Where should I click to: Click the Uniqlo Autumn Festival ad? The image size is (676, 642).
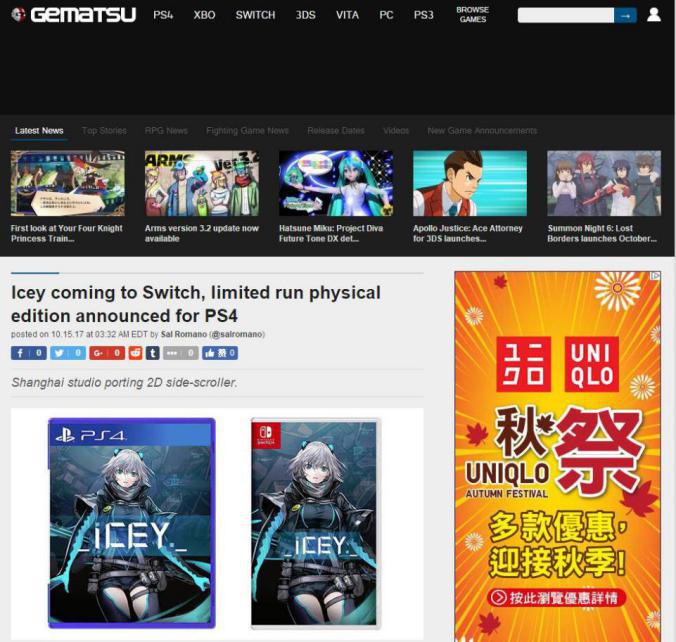(557, 456)
